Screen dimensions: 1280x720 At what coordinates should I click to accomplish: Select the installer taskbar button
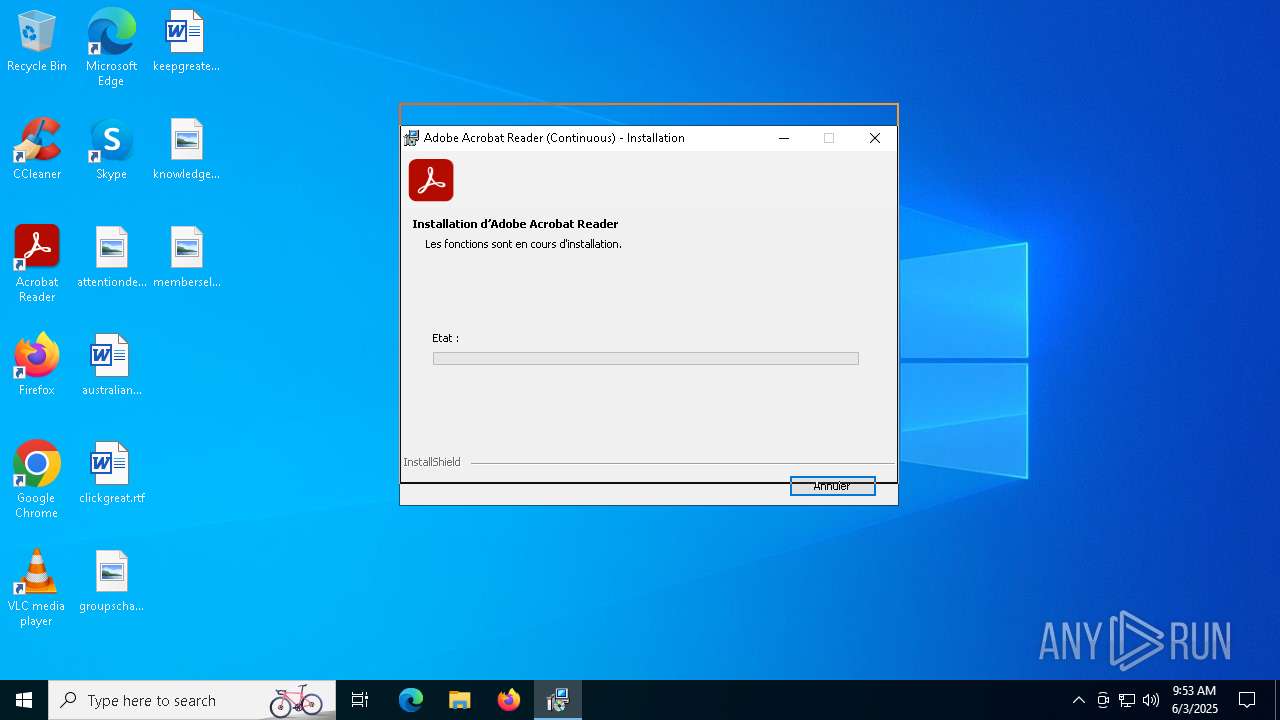pos(558,700)
